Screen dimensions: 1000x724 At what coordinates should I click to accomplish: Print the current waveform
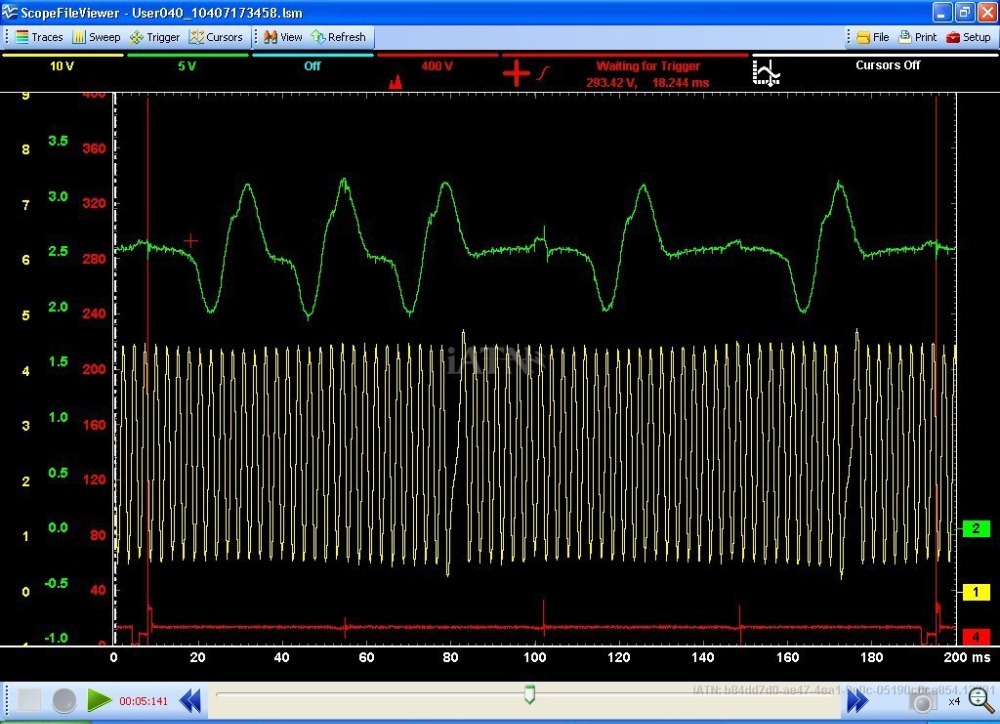pyautogui.click(x=917, y=37)
